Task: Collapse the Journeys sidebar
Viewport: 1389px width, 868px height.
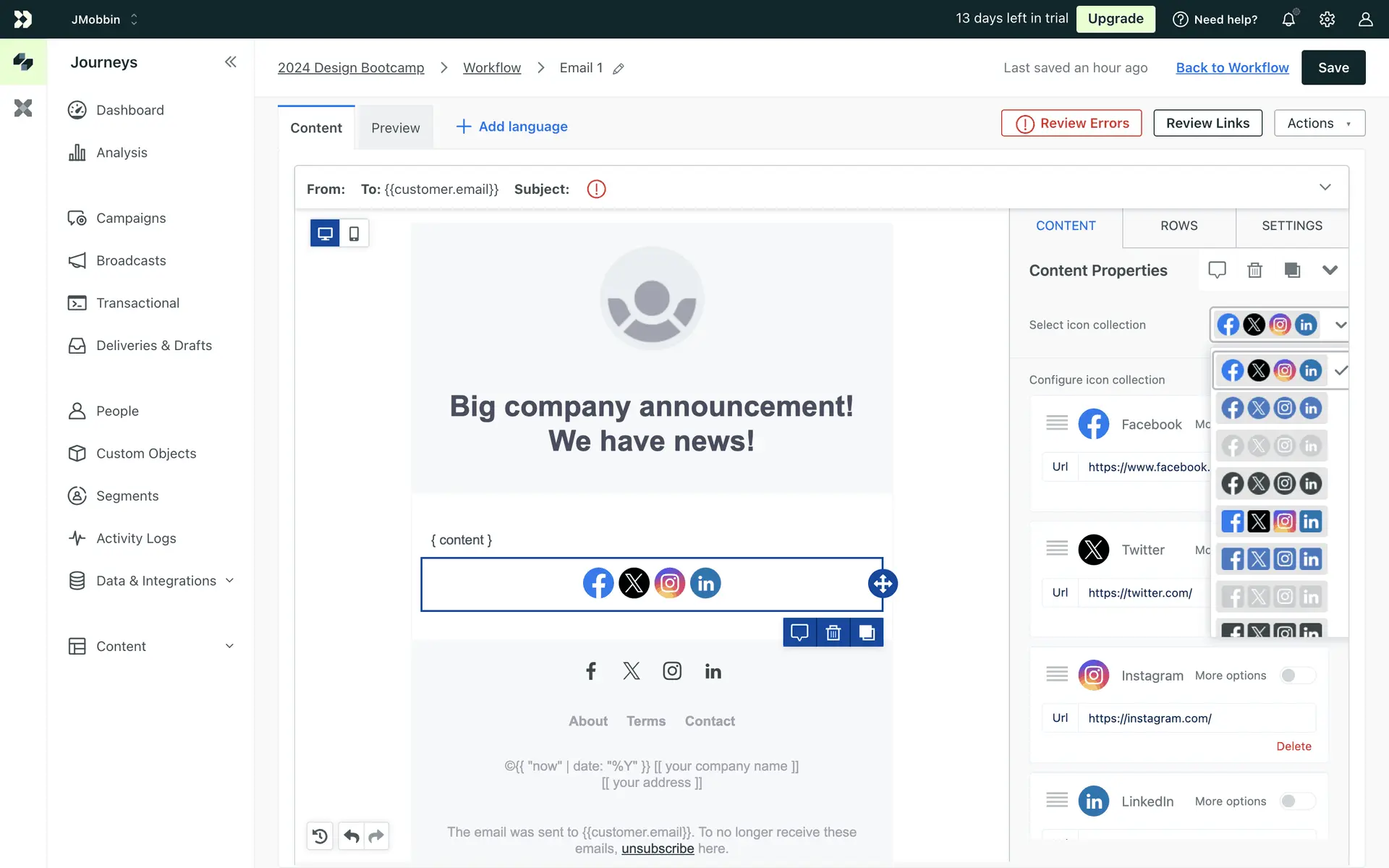Action: (230, 62)
